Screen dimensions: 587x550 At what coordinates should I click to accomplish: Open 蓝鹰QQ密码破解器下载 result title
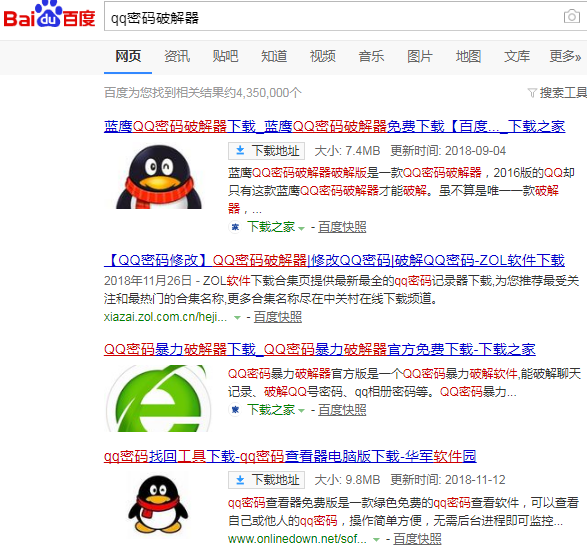pos(334,126)
